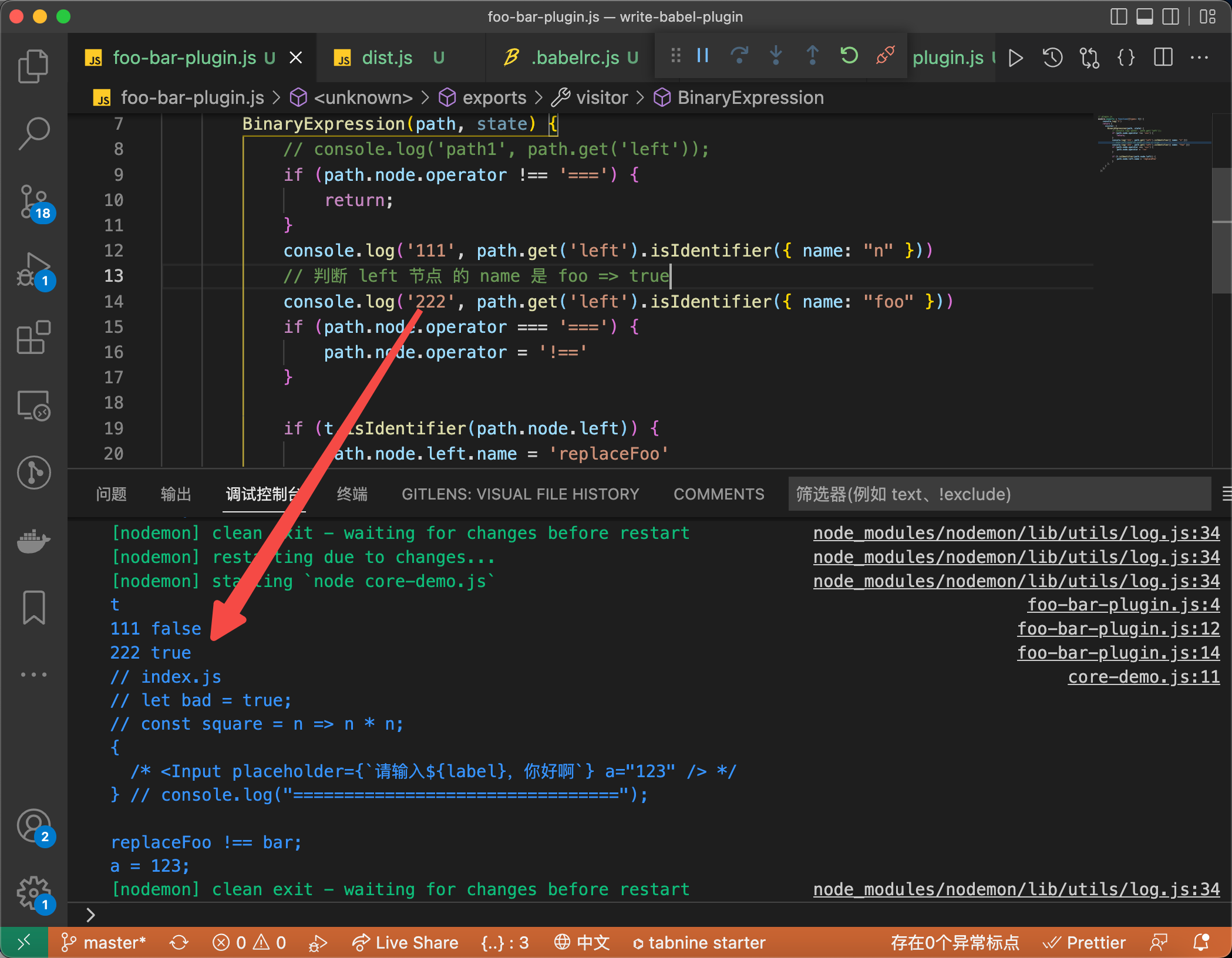The image size is (1232, 958).
Task: Open the Extensions view icon
Action: (x=33, y=338)
